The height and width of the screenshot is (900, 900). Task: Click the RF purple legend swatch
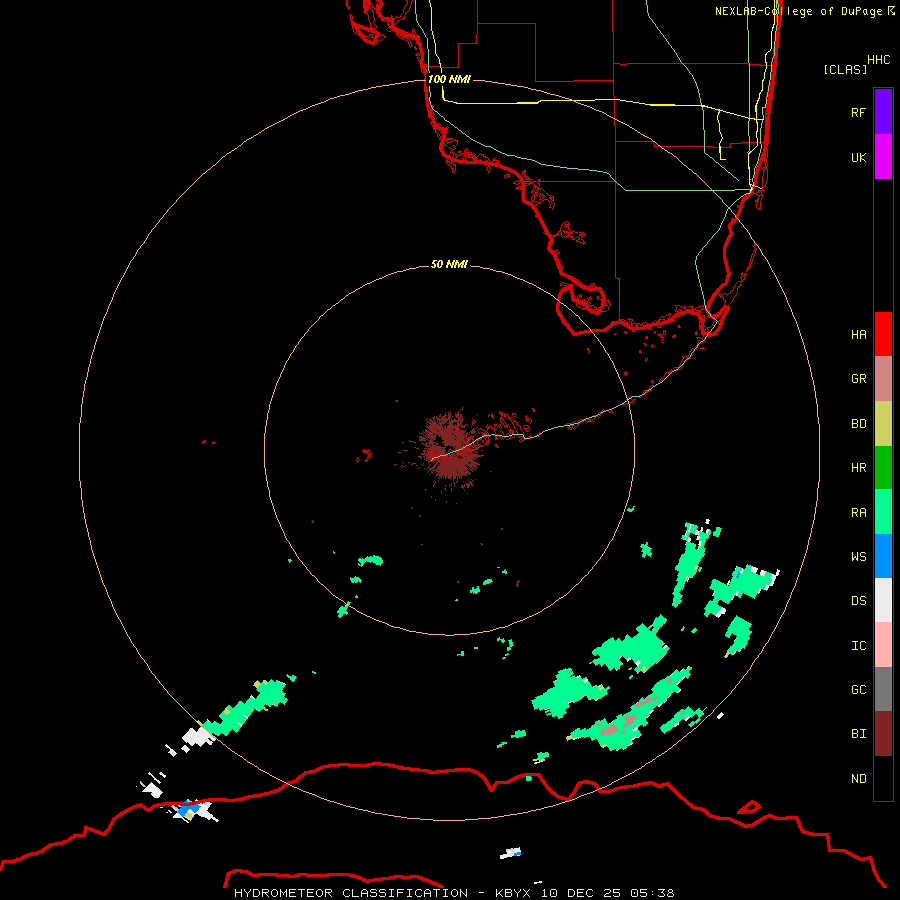click(883, 112)
